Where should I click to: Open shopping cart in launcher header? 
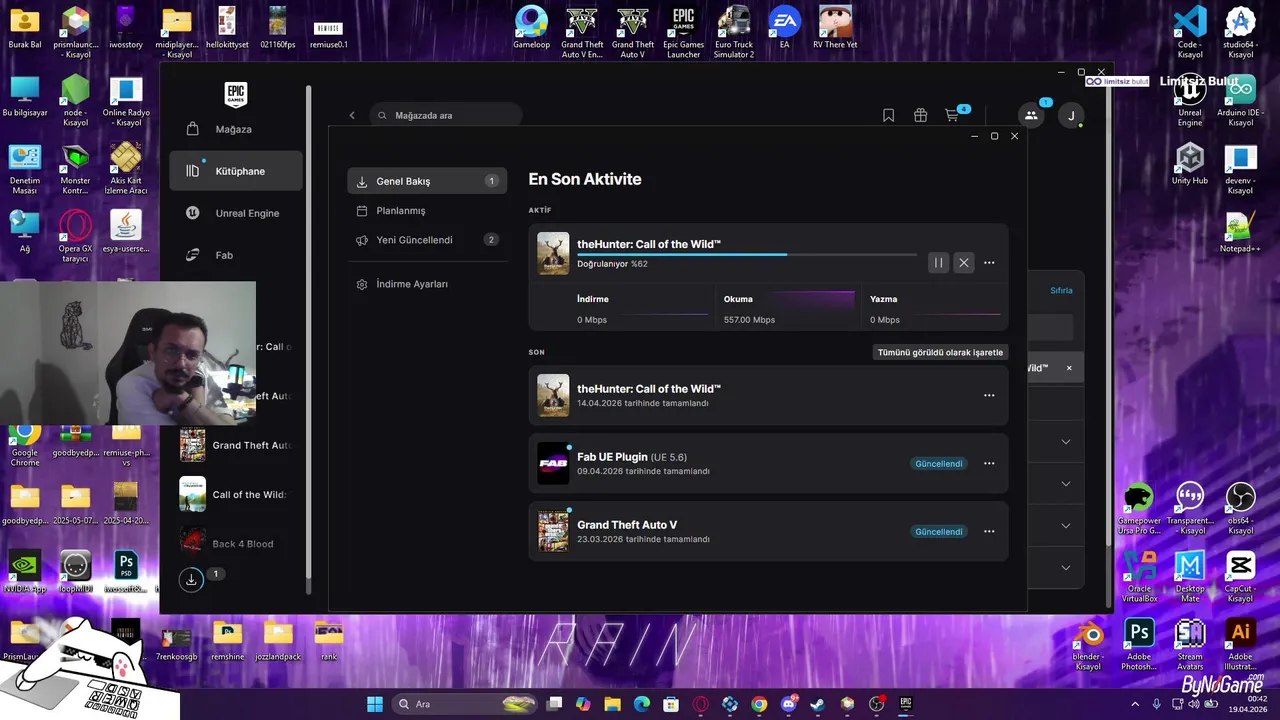pyautogui.click(x=953, y=115)
